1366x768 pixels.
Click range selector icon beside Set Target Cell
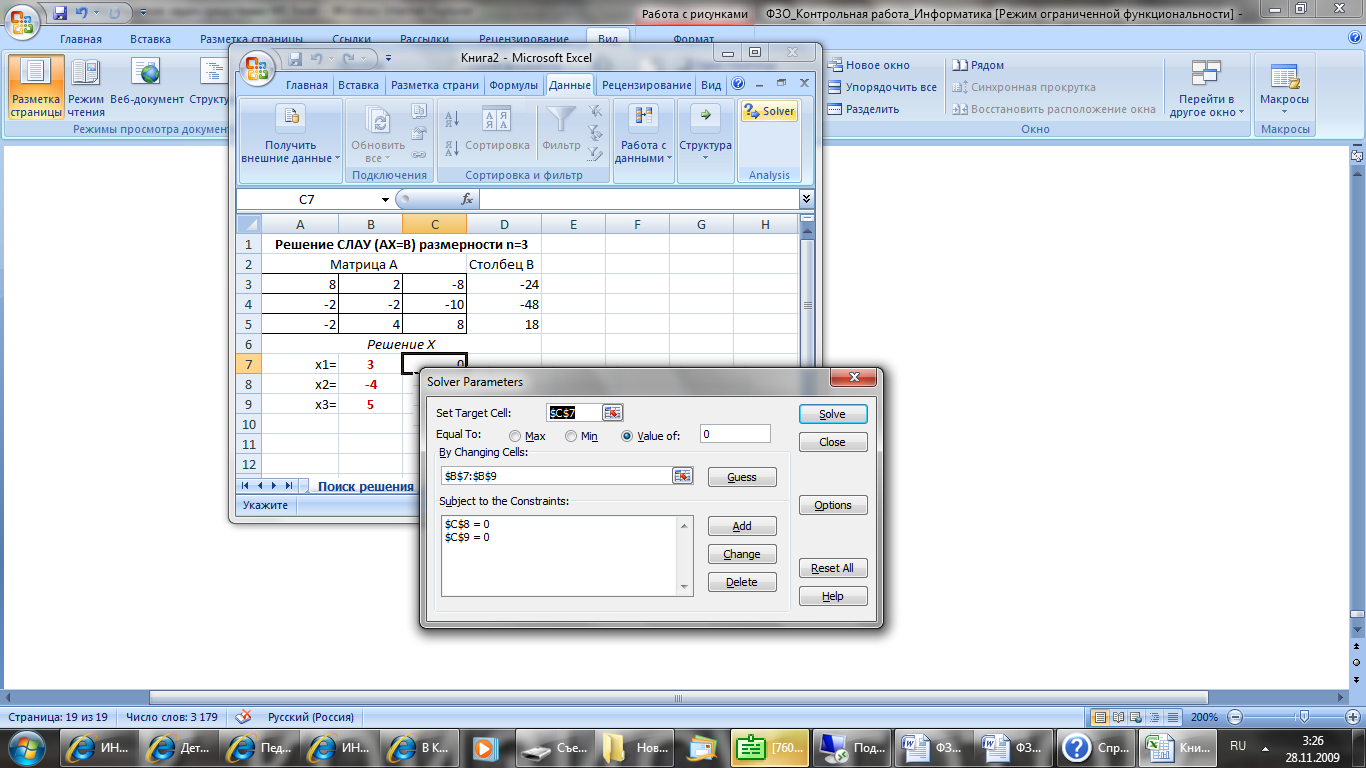click(x=612, y=413)
